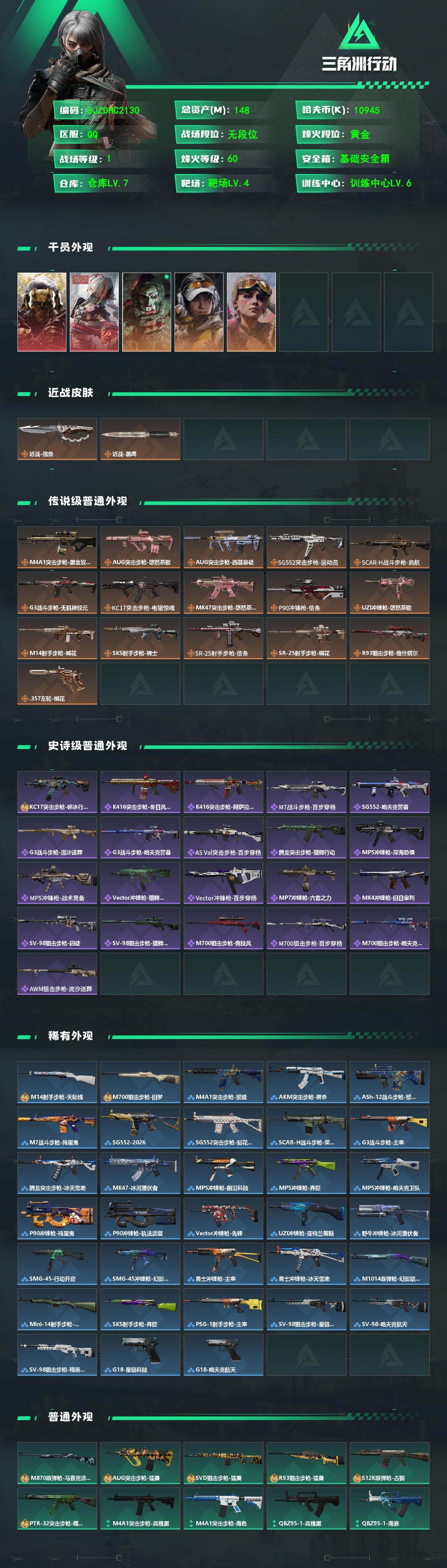The height and width of the screenshot is (1568, 447).
Task: Select the M4A1突击步枪 legendary skin tile
Action: [x=57, y=547]
